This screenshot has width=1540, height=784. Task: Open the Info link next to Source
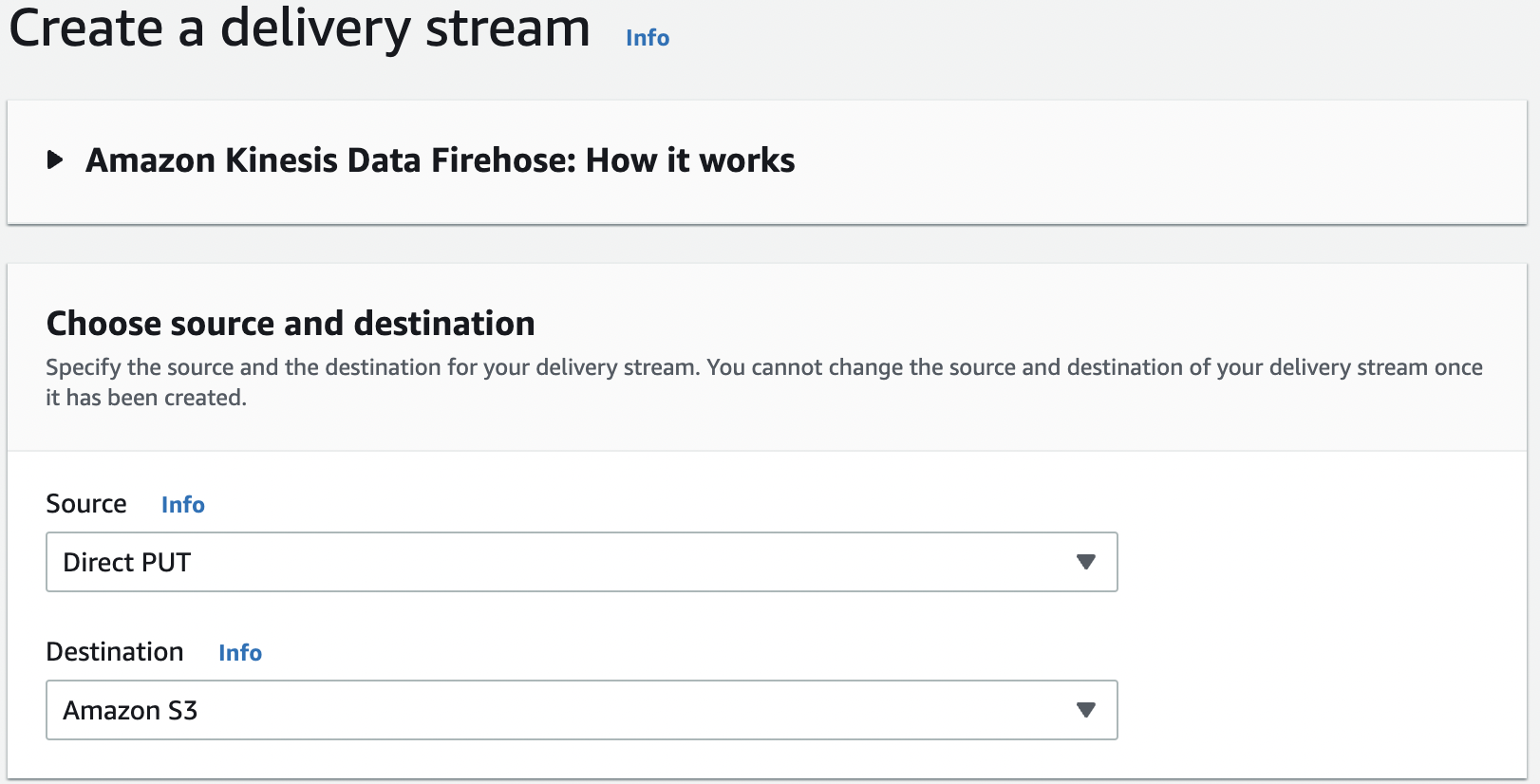(x=182, y=505)
